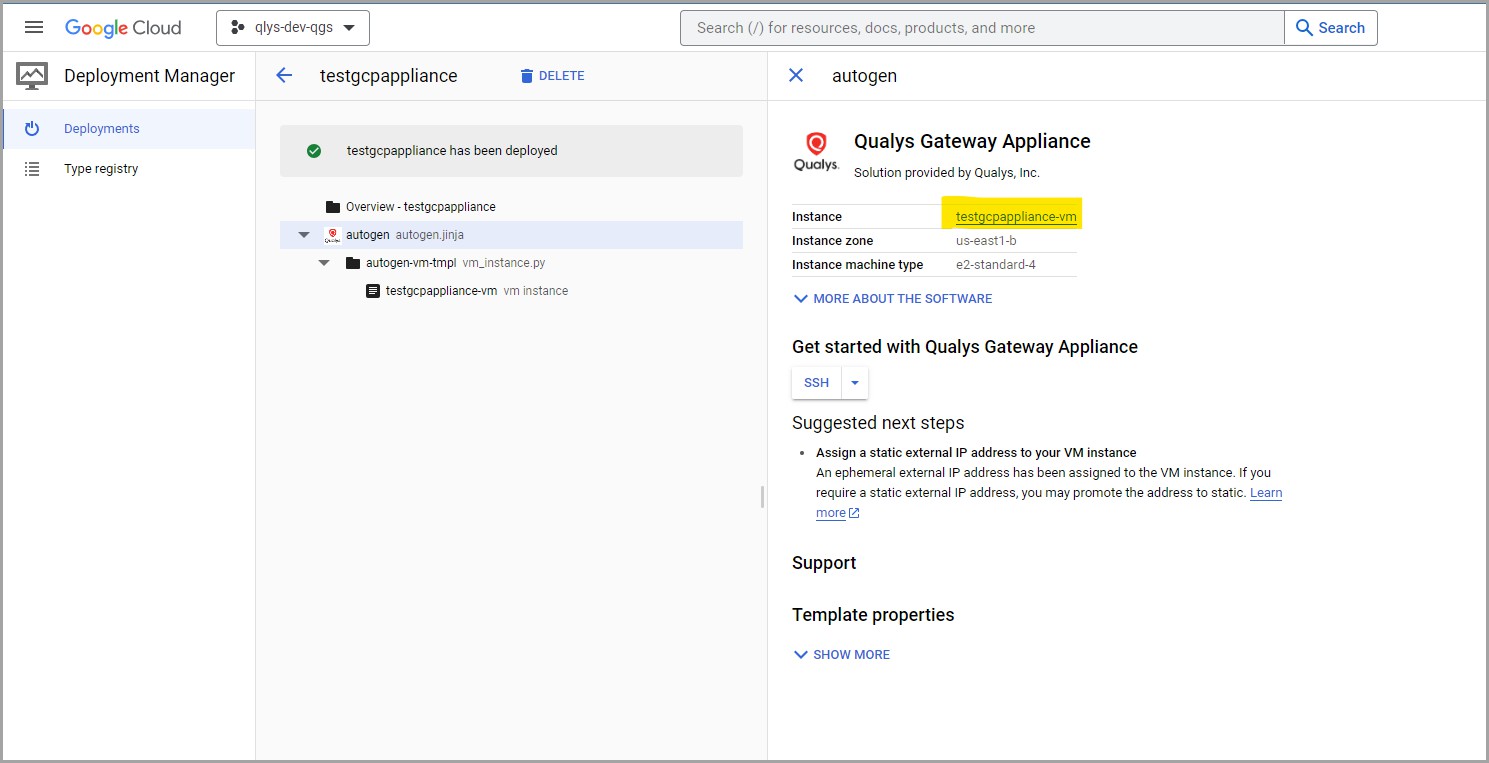The width and height of the screenshot is (1489, 763).
Task: Expand Show More template properties
Action: (841, 655)
